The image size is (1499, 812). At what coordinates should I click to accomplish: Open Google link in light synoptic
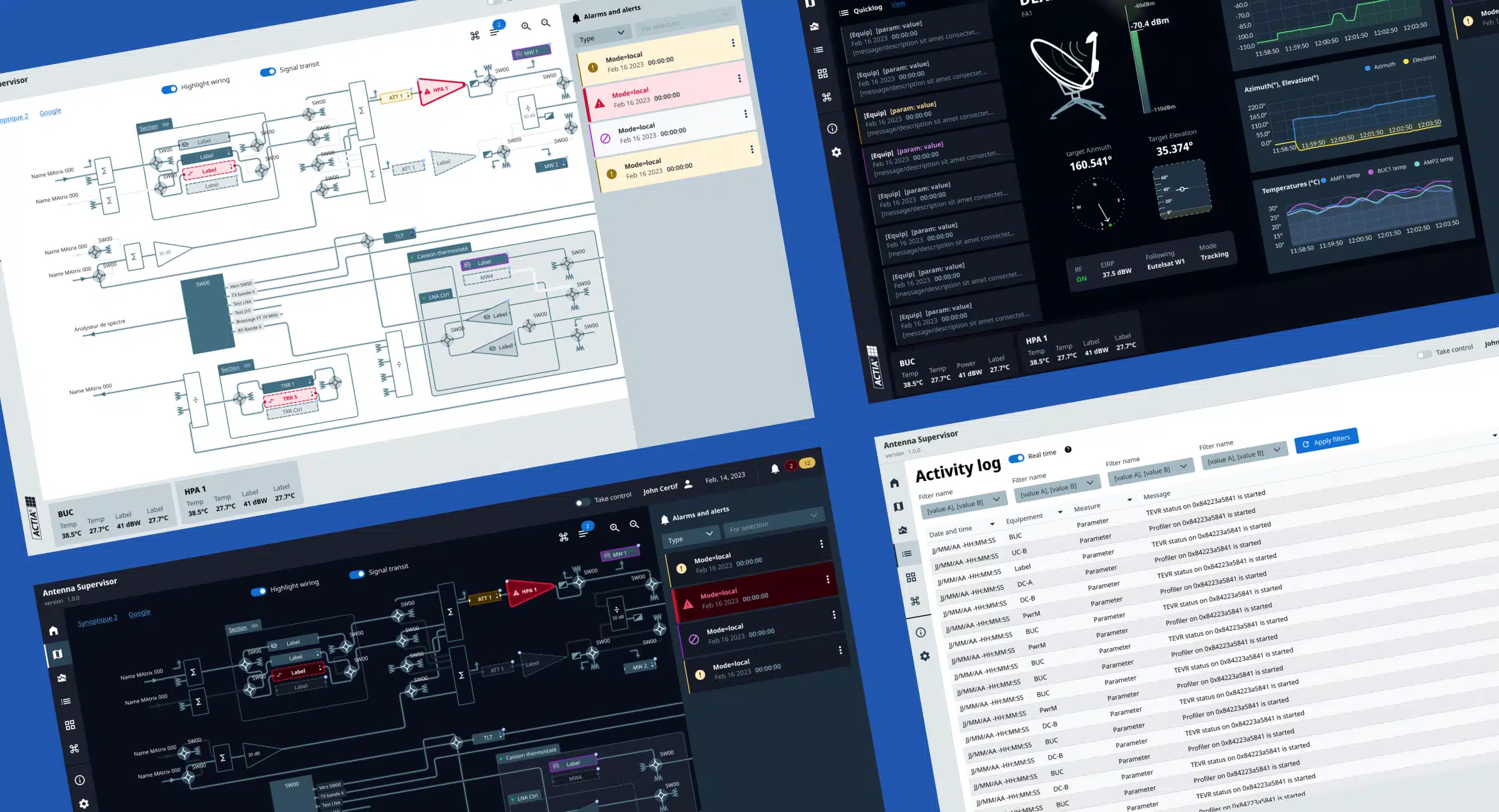50,112
